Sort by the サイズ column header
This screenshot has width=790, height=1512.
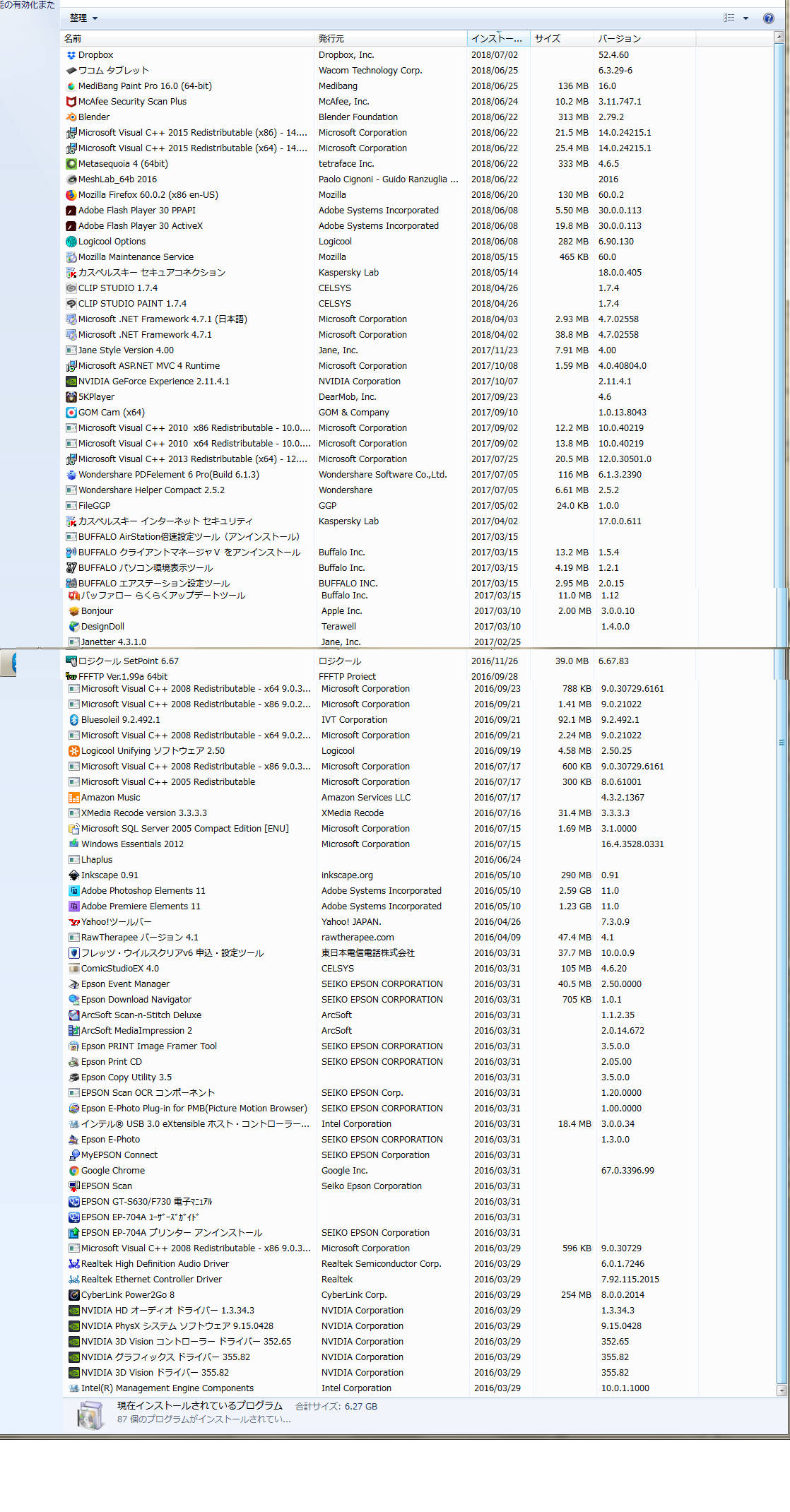(562, 39)
